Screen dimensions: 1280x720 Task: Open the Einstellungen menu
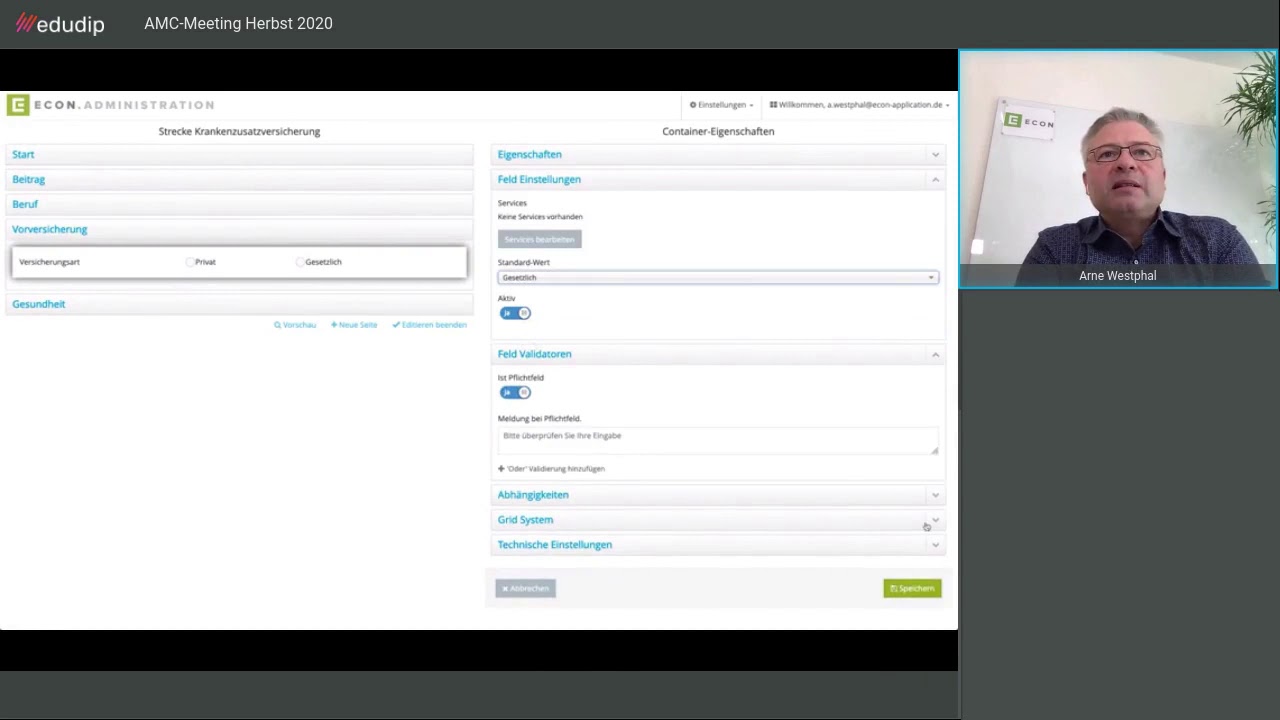pyautogui.click(x=721, y=104)
